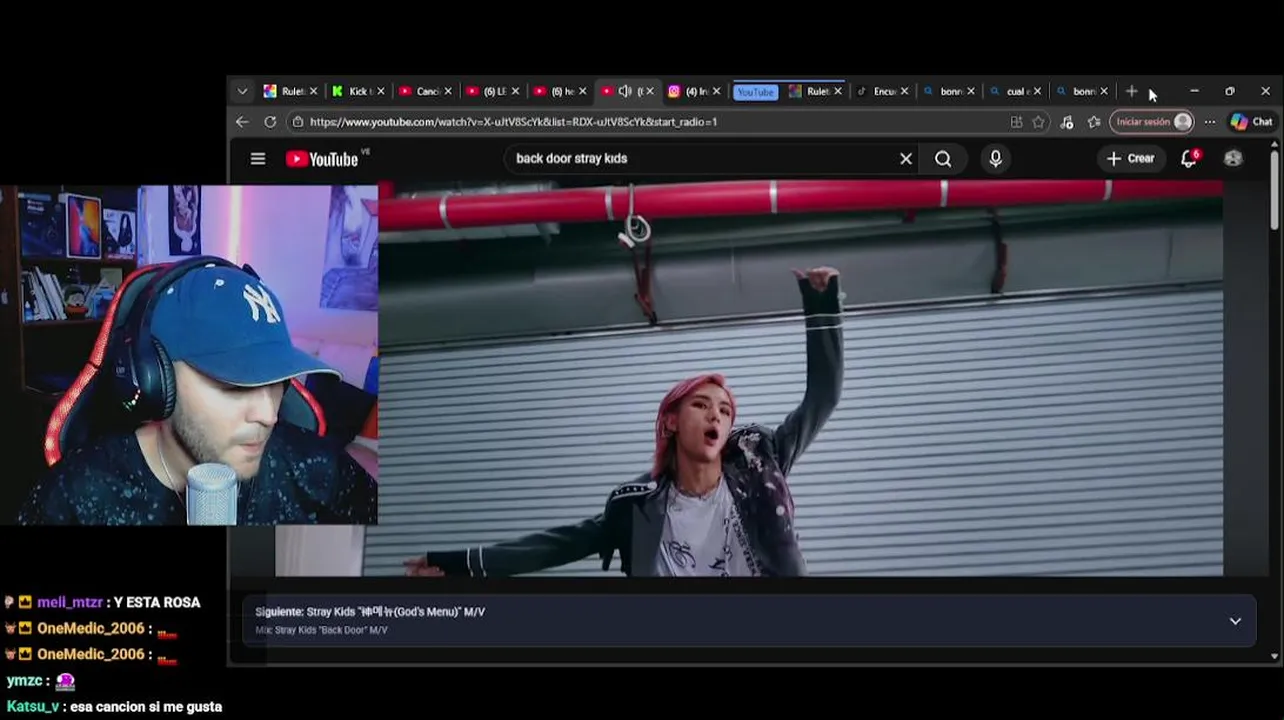Add this page to favorites star
The image size is (1284, 720).
coord(1039,122)
